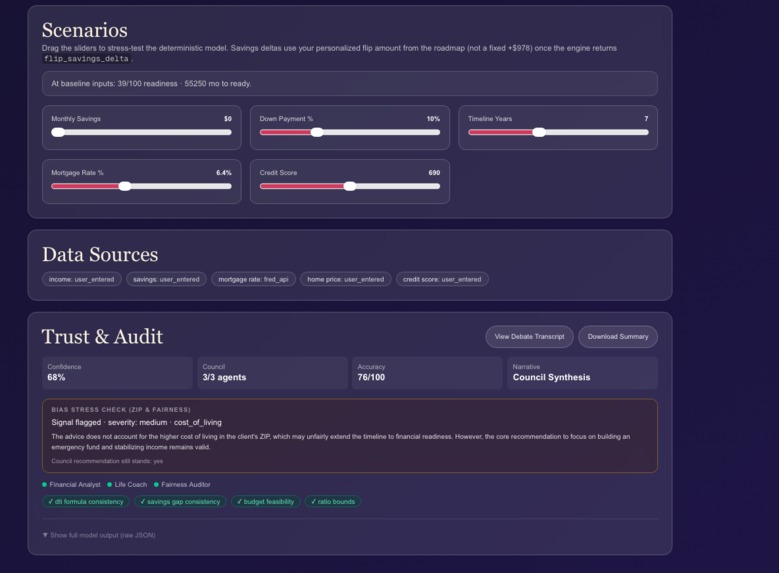
Task: Click the ratio bounds check badge
Action: click(x=333, y=502)
